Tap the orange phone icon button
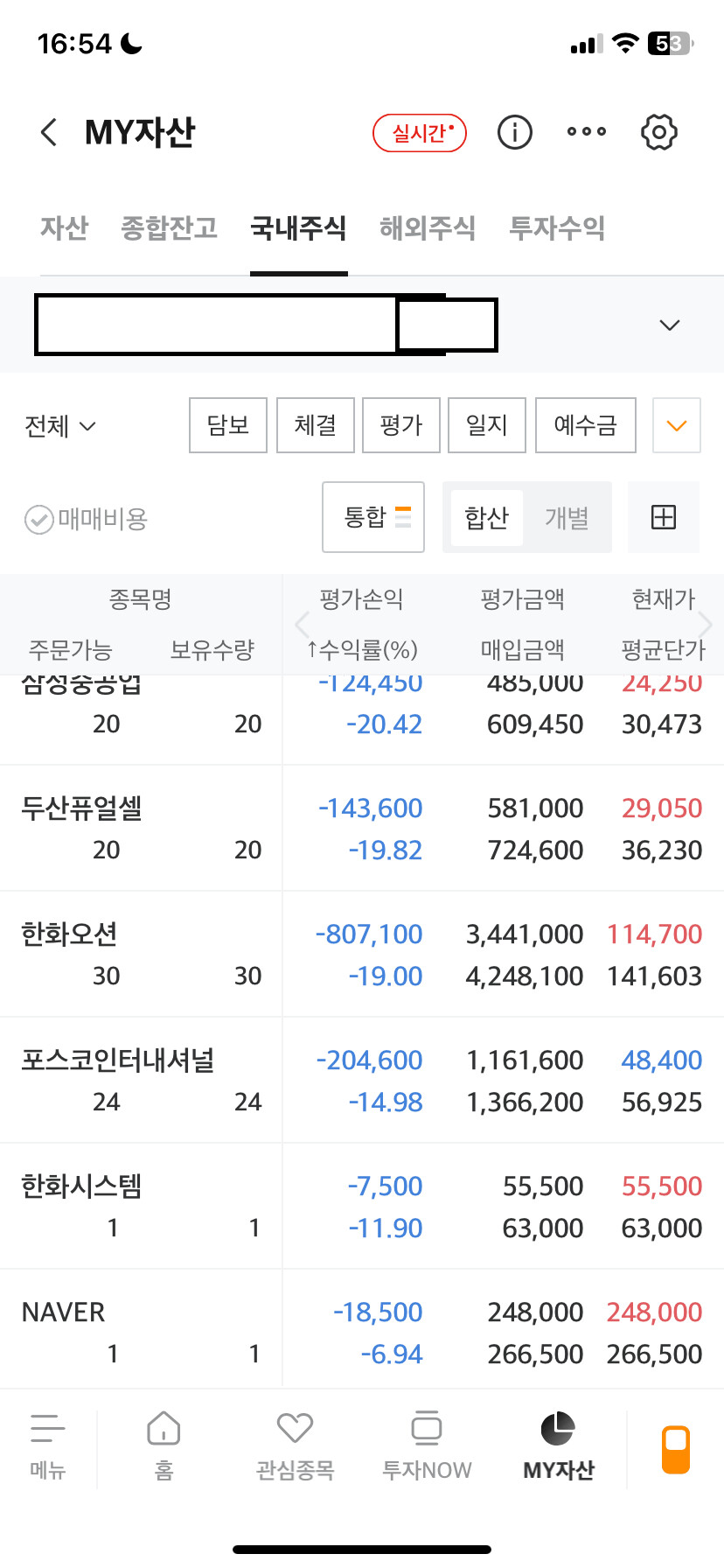 (676, 1449)
